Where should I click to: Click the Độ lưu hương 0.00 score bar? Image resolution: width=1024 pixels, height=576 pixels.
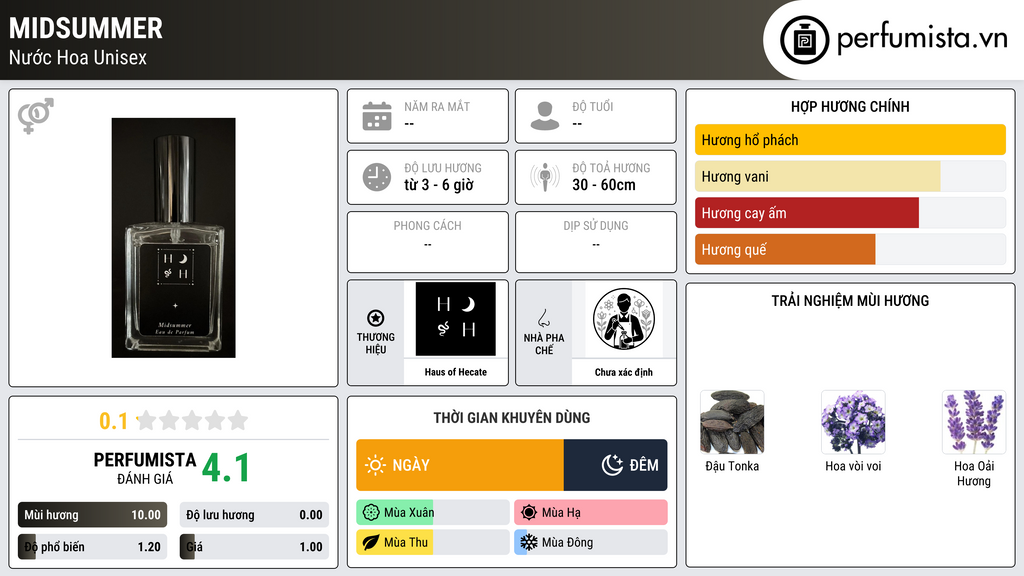click(x=254, y=515)
